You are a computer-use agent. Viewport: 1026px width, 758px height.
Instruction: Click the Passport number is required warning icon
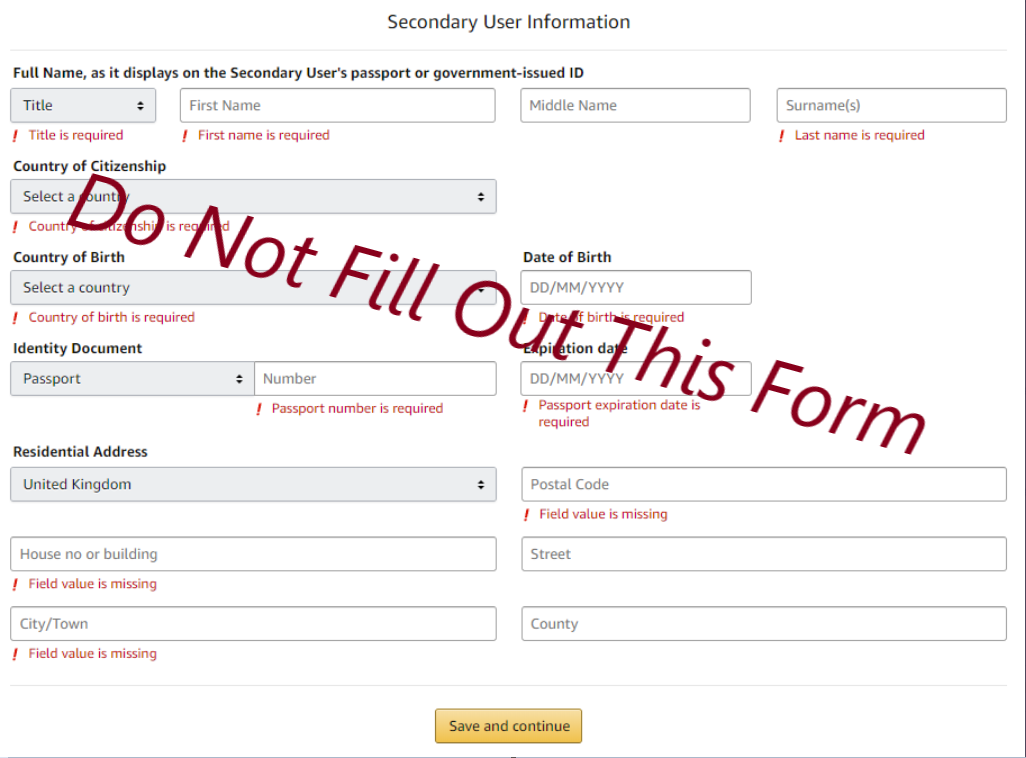tap(259, 409)
